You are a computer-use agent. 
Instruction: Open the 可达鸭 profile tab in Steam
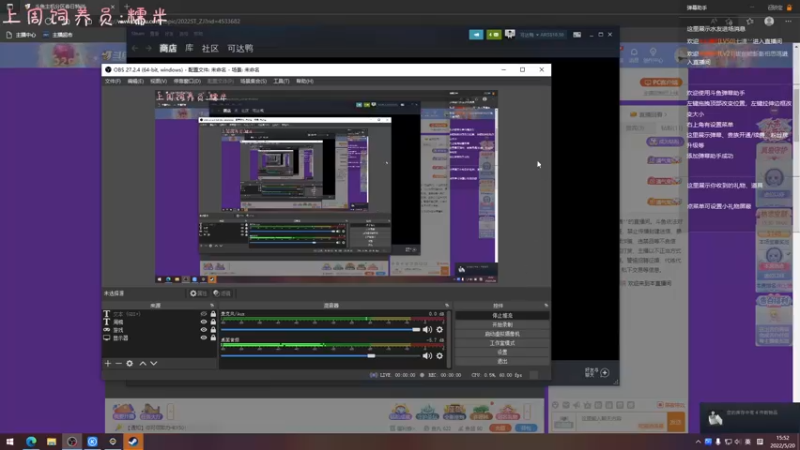240,48
